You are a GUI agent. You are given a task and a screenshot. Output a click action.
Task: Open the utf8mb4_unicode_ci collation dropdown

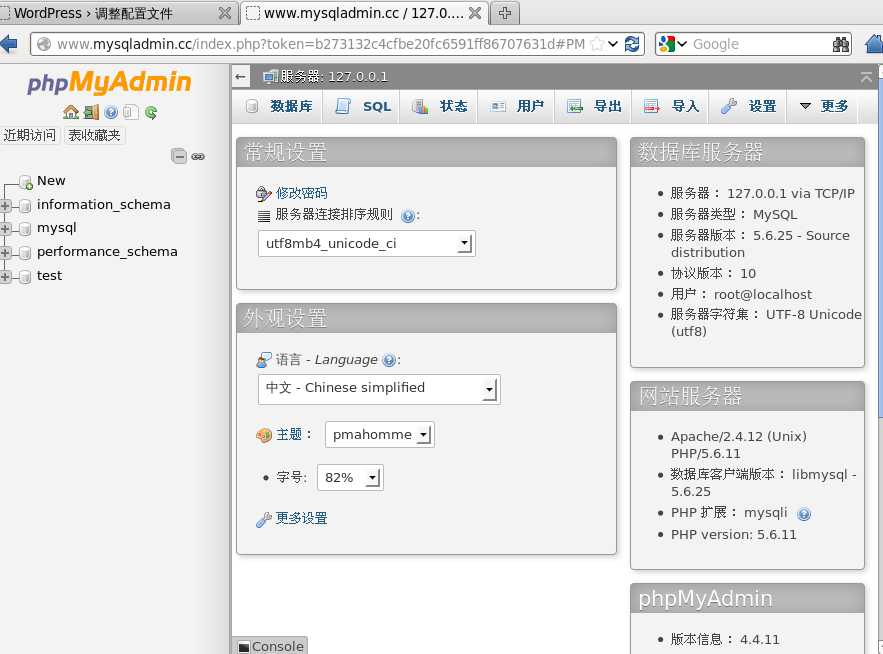click(x=367, y=243)
